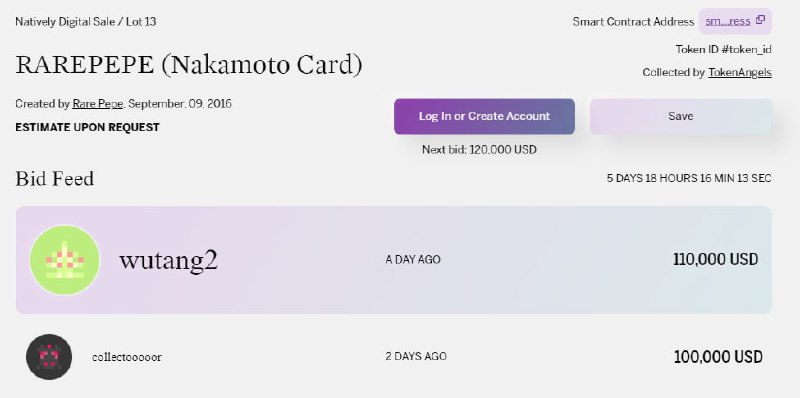Select the collectooooor bidder name
The image size is (800, 398).
pyautogui.click(x=127, y=357)
